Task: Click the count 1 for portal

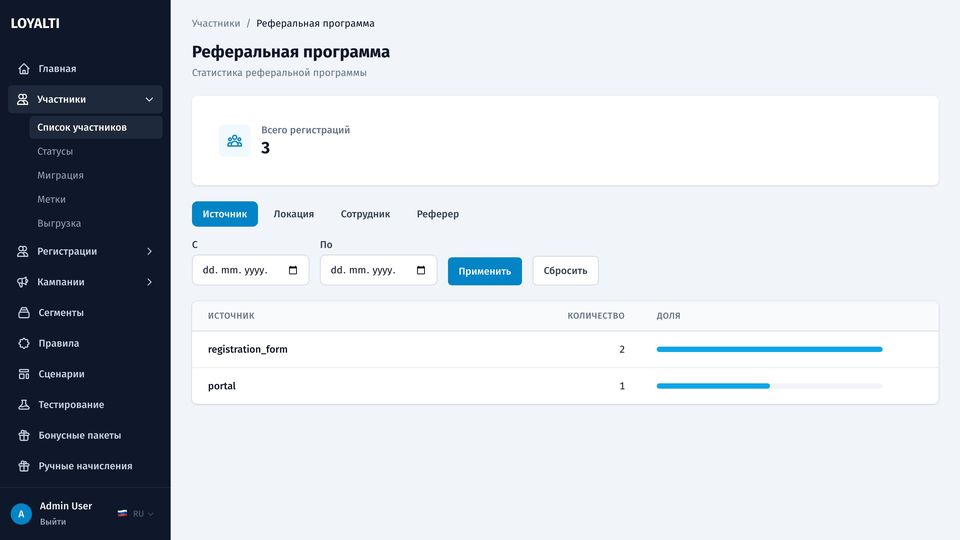Action: [622, 386]
